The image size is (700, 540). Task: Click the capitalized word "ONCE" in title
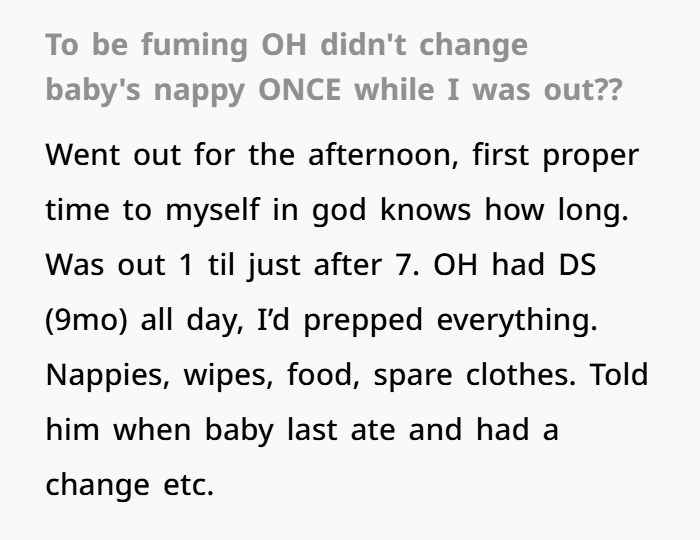click(298, 90)
